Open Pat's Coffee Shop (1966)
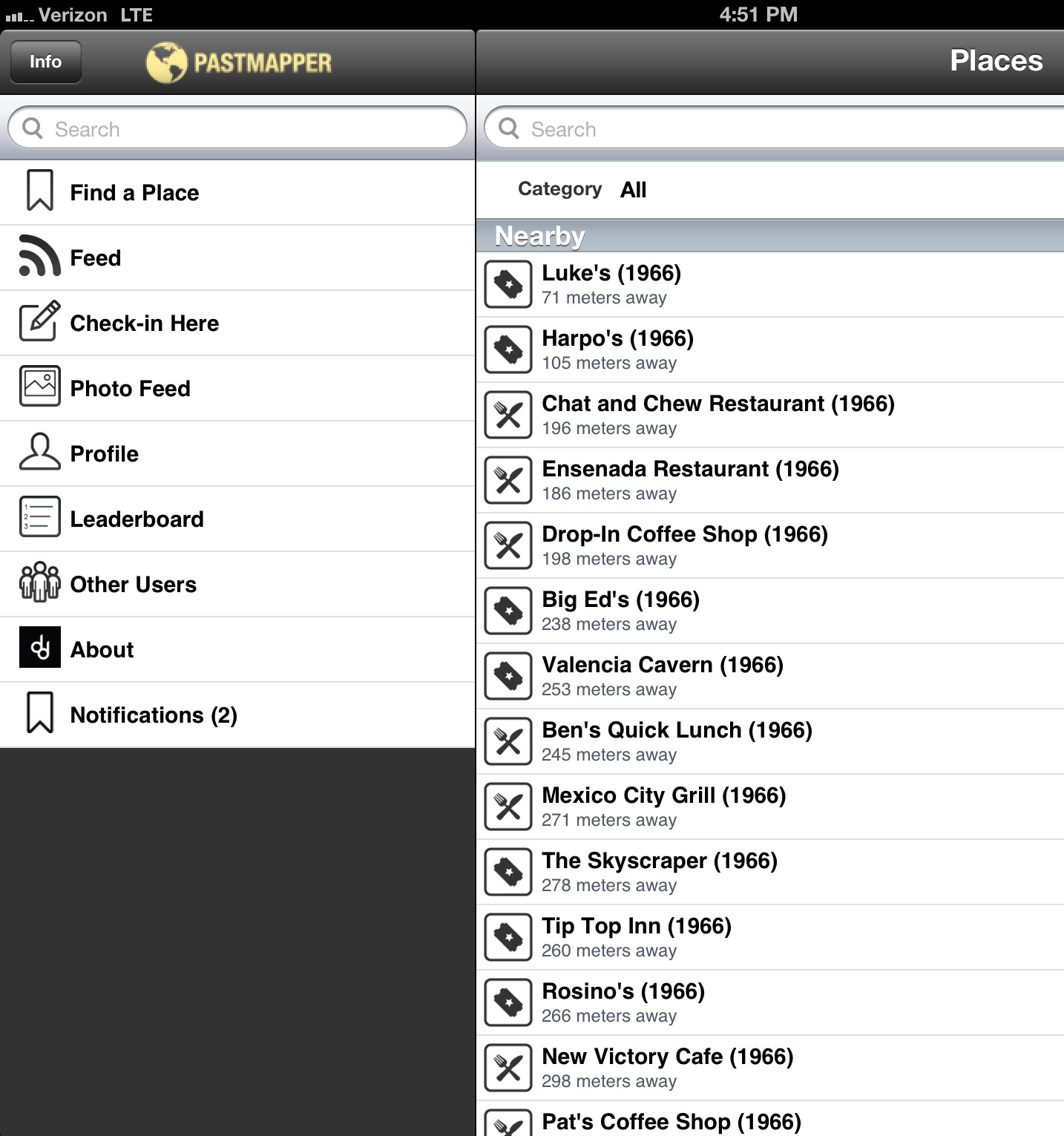 pyautogui.click(x=770, y=1119)
